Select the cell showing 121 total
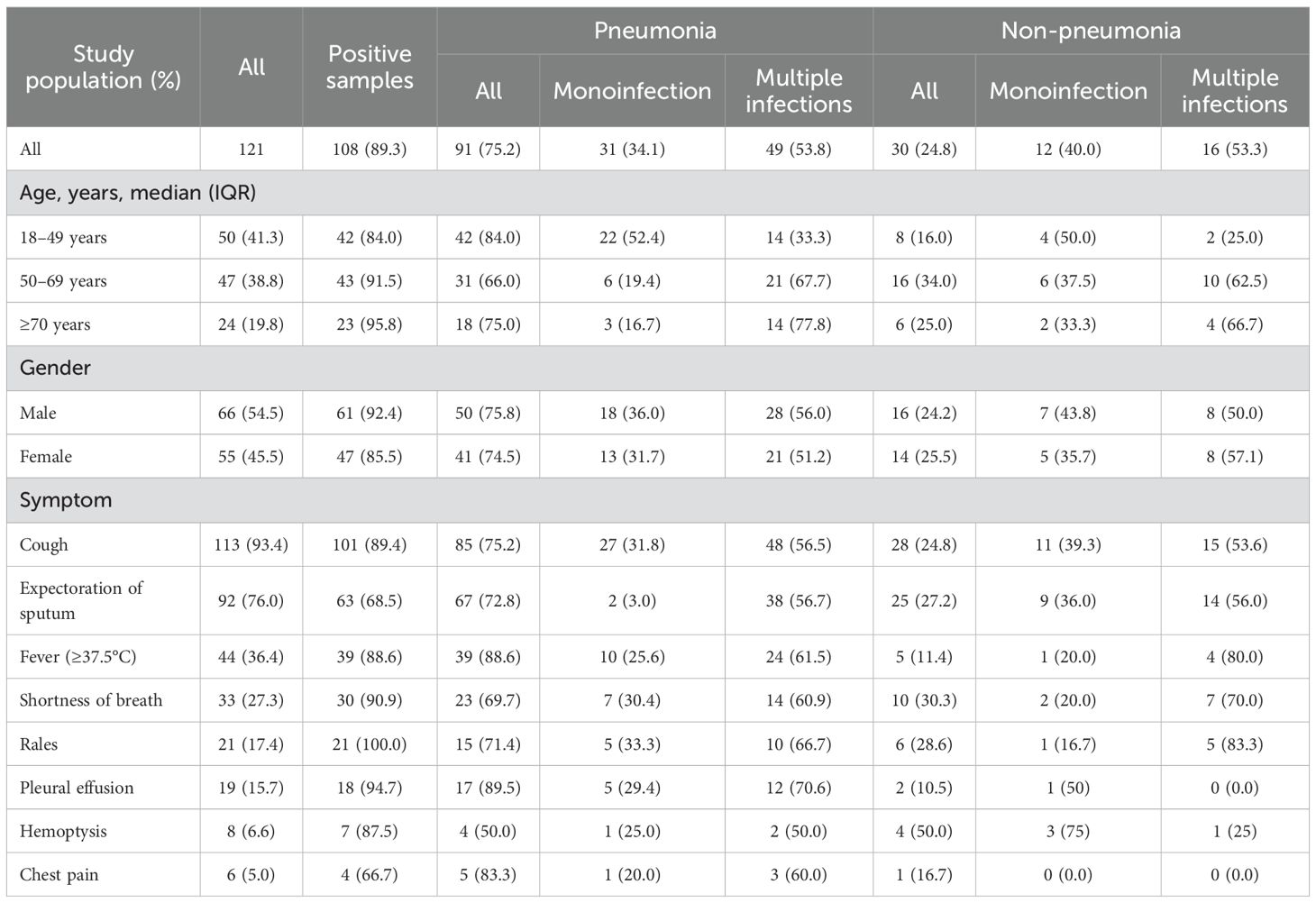 251,149
